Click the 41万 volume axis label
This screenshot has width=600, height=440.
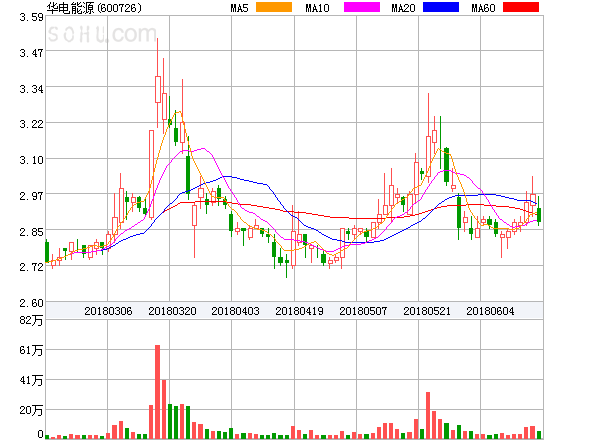click(x=31, y=380)
